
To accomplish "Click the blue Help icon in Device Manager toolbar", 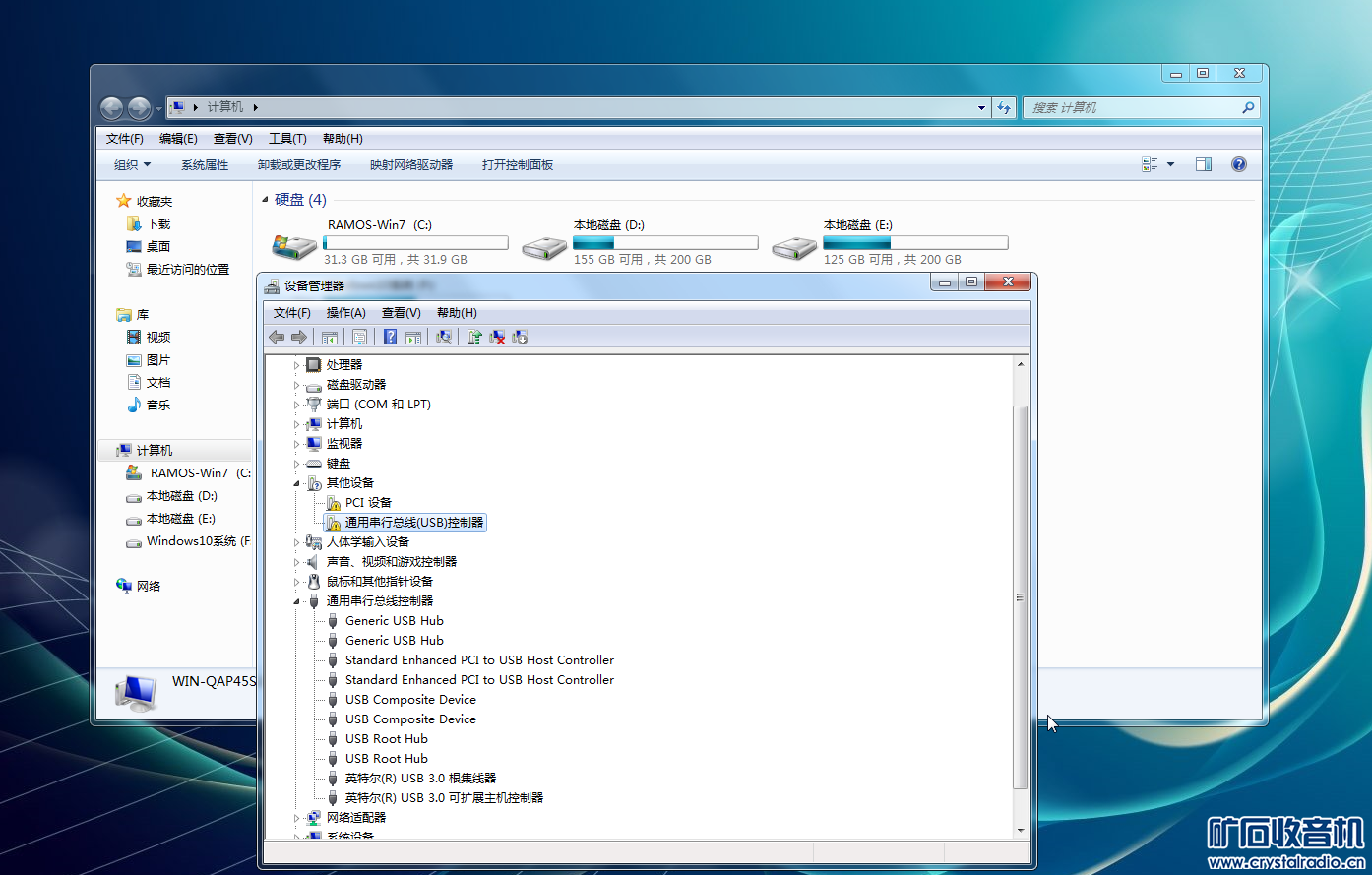I will tap(391, 338).
